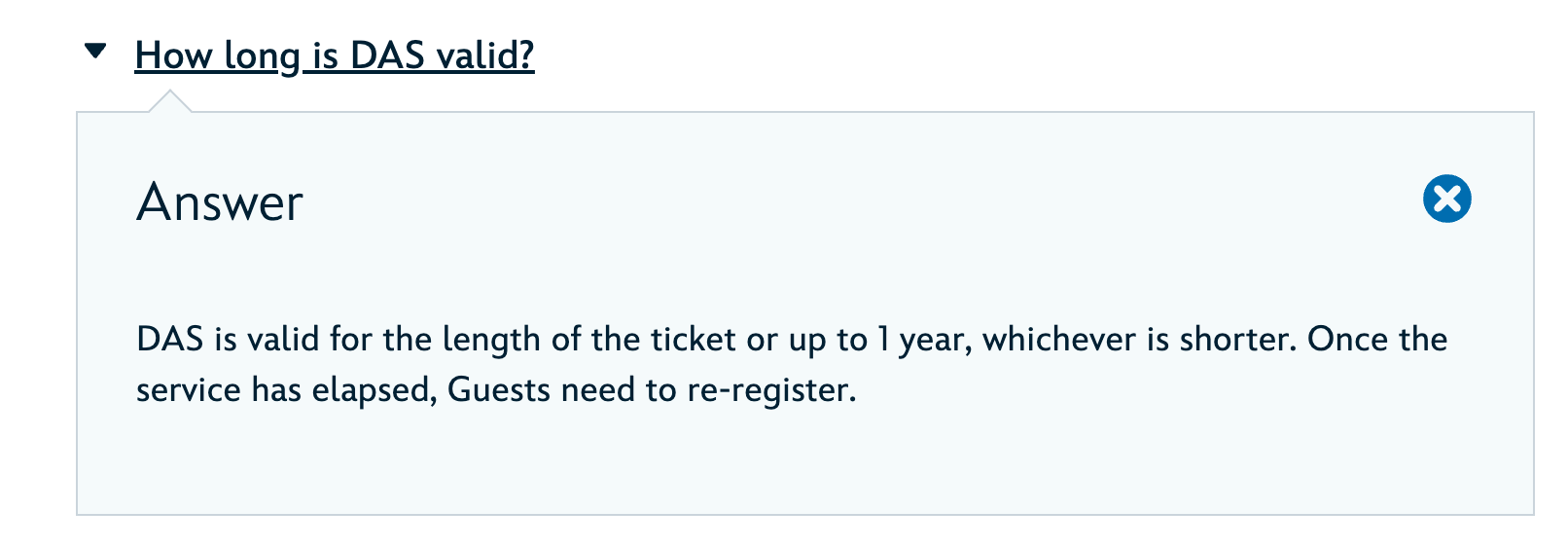
Task: Collapse the question using the black triangle
Action: [95, 51]
